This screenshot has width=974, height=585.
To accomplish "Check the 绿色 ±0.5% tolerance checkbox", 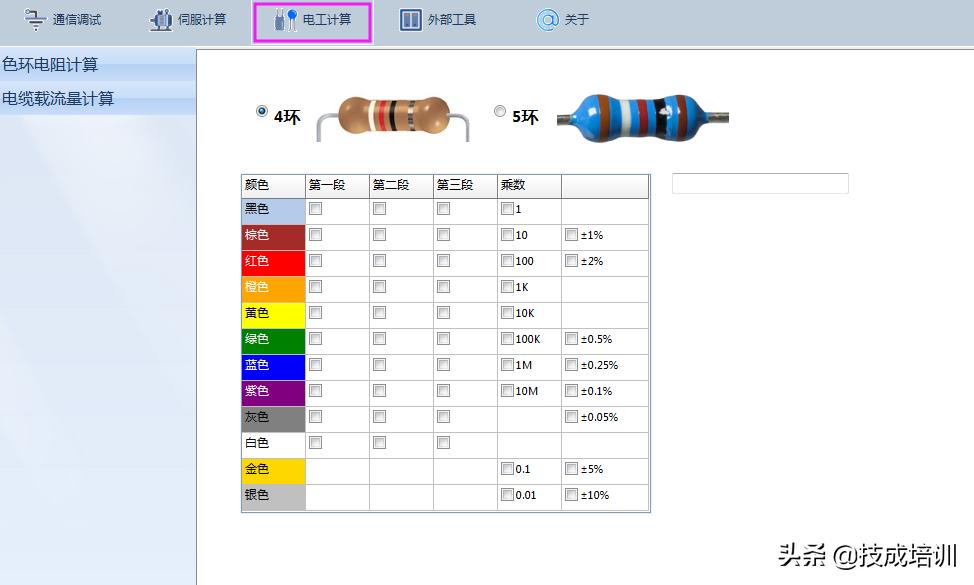I will tap(571, 339).
